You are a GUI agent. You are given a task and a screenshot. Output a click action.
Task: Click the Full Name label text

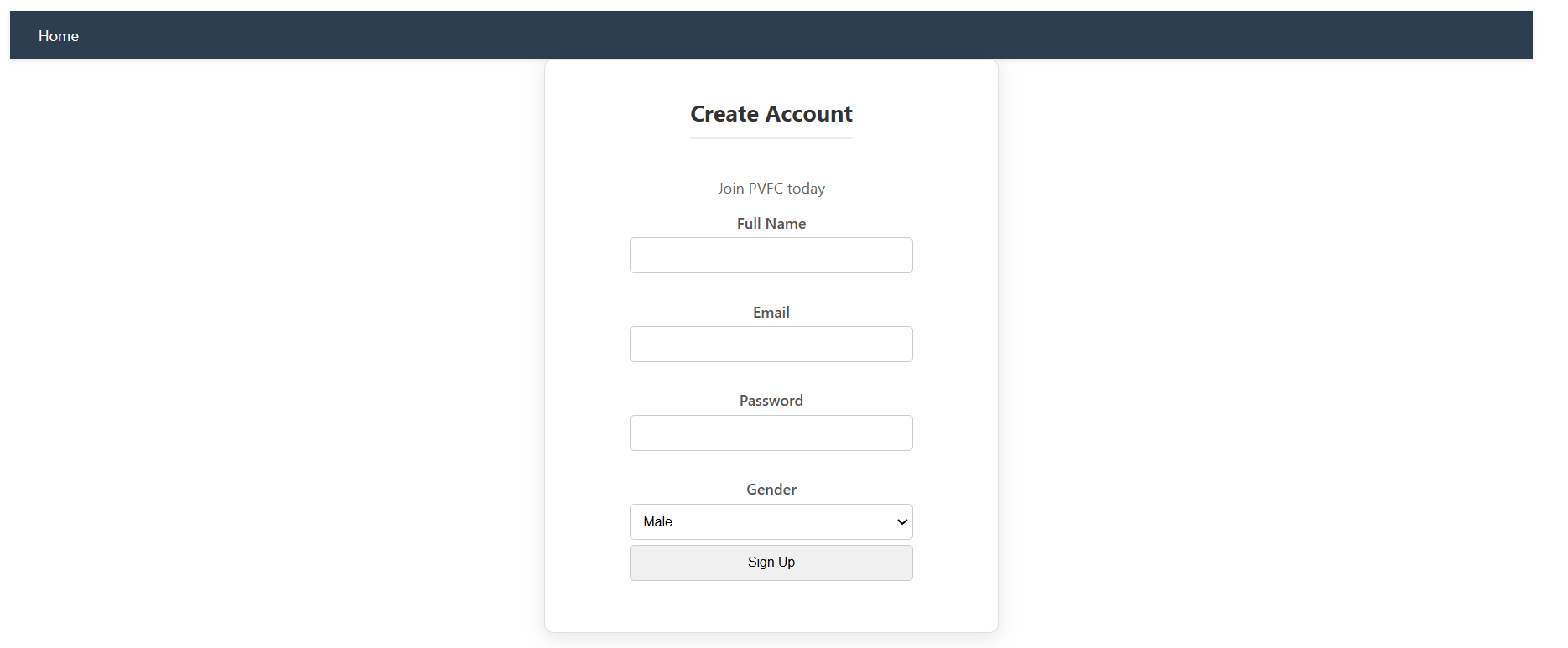(771, 224)
